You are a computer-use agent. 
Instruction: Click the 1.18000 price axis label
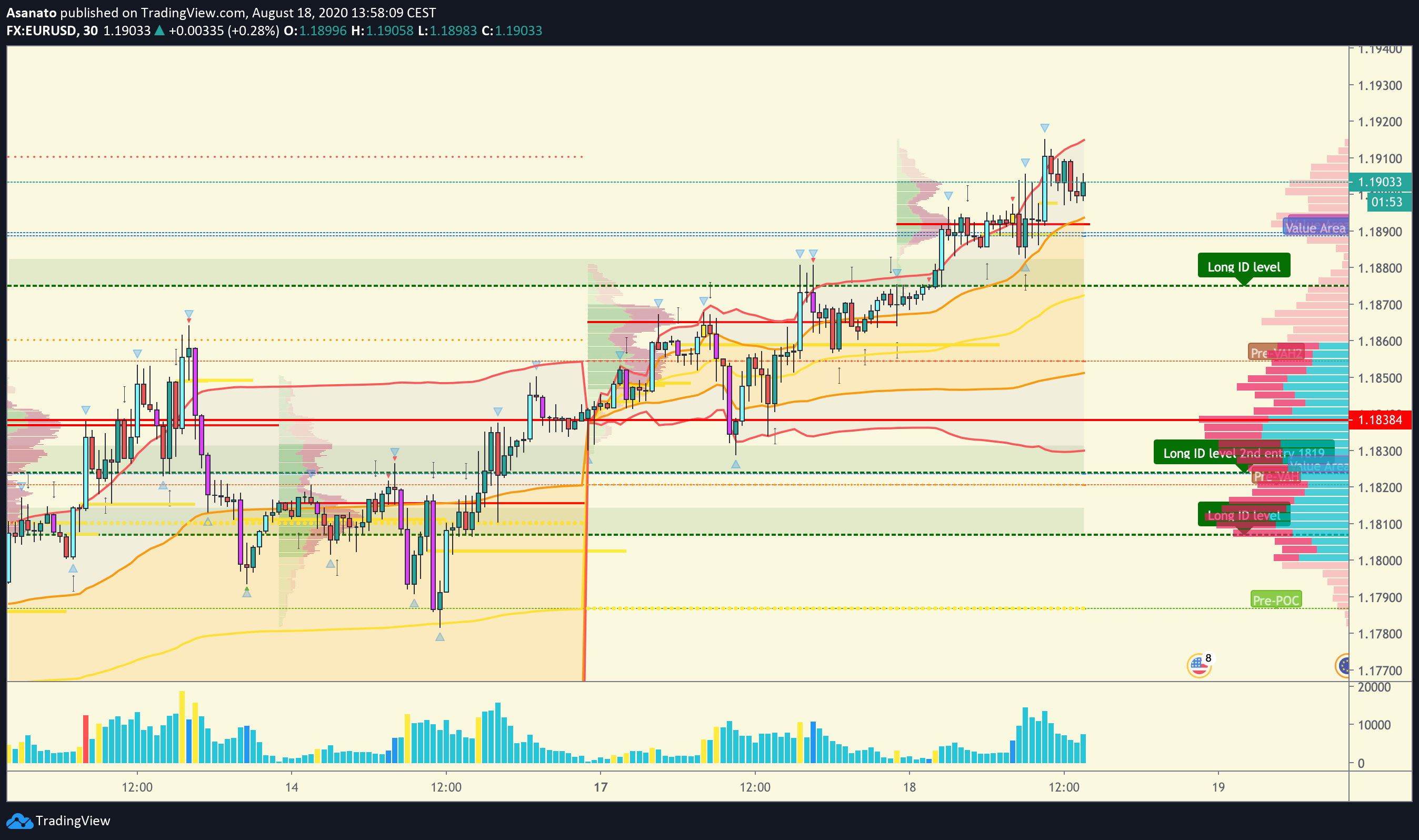tap(1380, 561)
